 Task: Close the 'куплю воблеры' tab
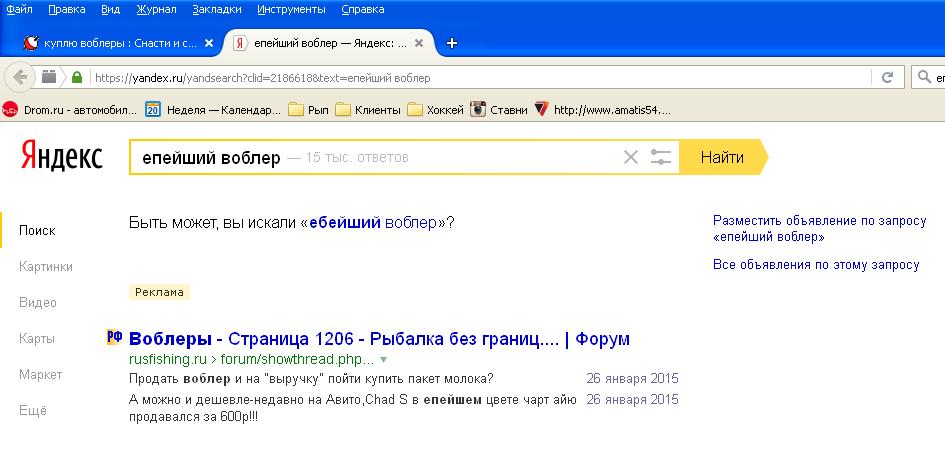tap(209, 43)
